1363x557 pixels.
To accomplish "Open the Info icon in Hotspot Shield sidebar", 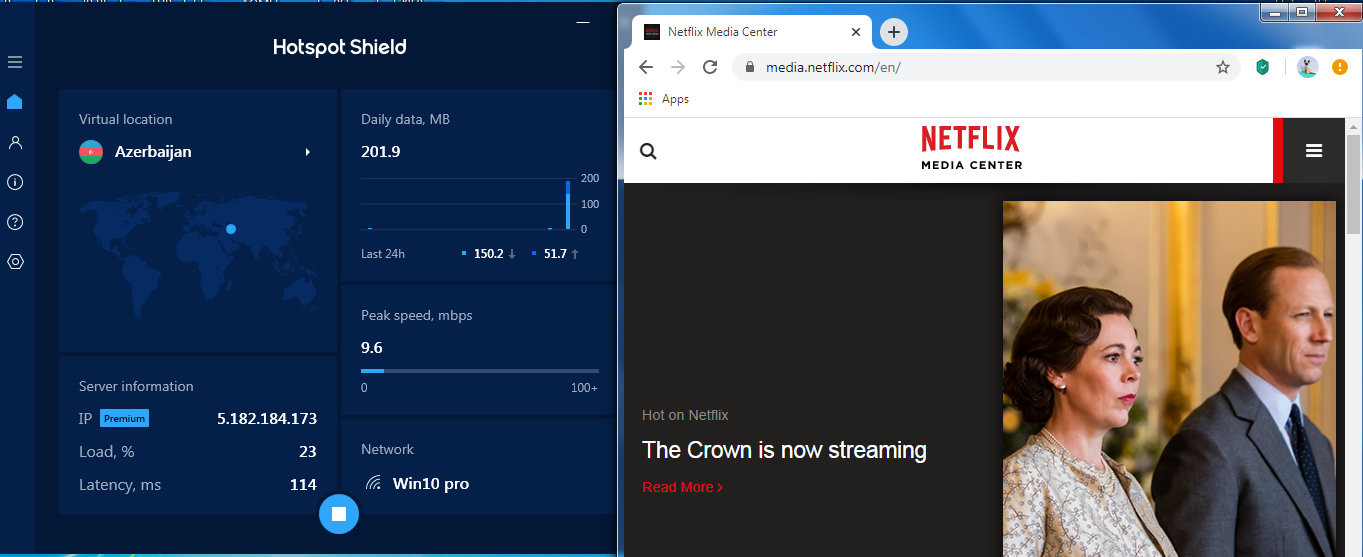I will 15,182.
